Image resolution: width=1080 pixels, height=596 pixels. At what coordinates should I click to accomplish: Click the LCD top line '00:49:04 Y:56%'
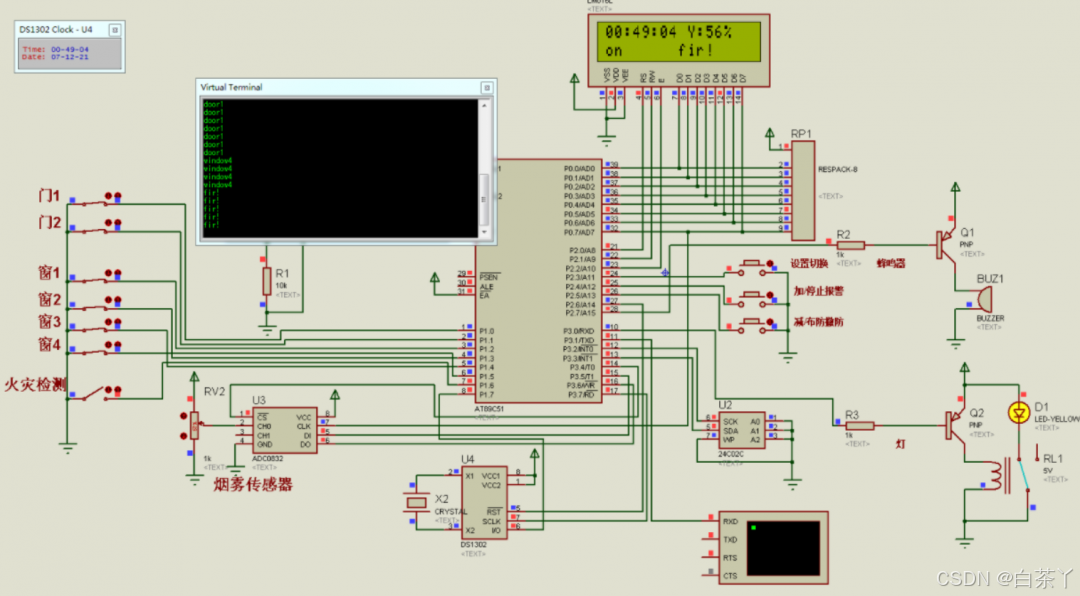click(x=669, y=32)
